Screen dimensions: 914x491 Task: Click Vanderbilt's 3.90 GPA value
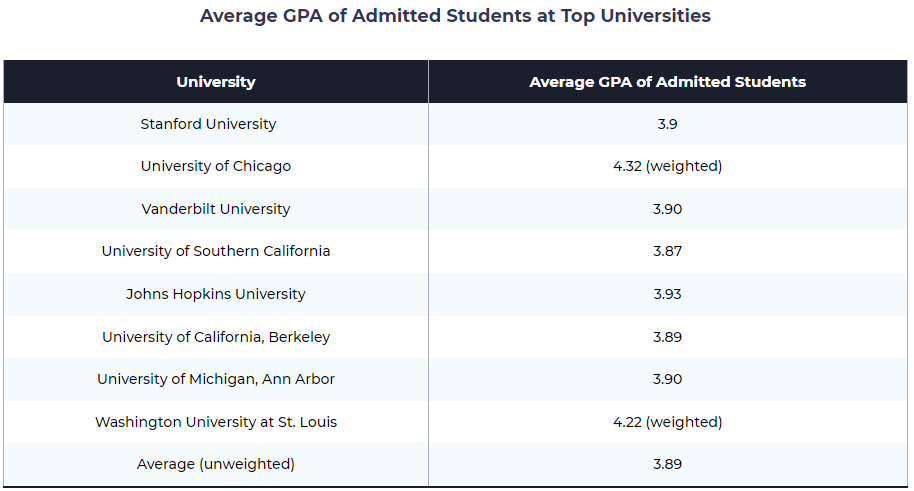(667, 209)
